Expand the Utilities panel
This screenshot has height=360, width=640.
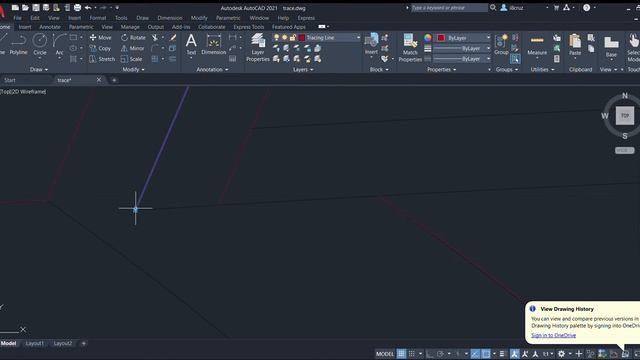(x=542, y=69)
